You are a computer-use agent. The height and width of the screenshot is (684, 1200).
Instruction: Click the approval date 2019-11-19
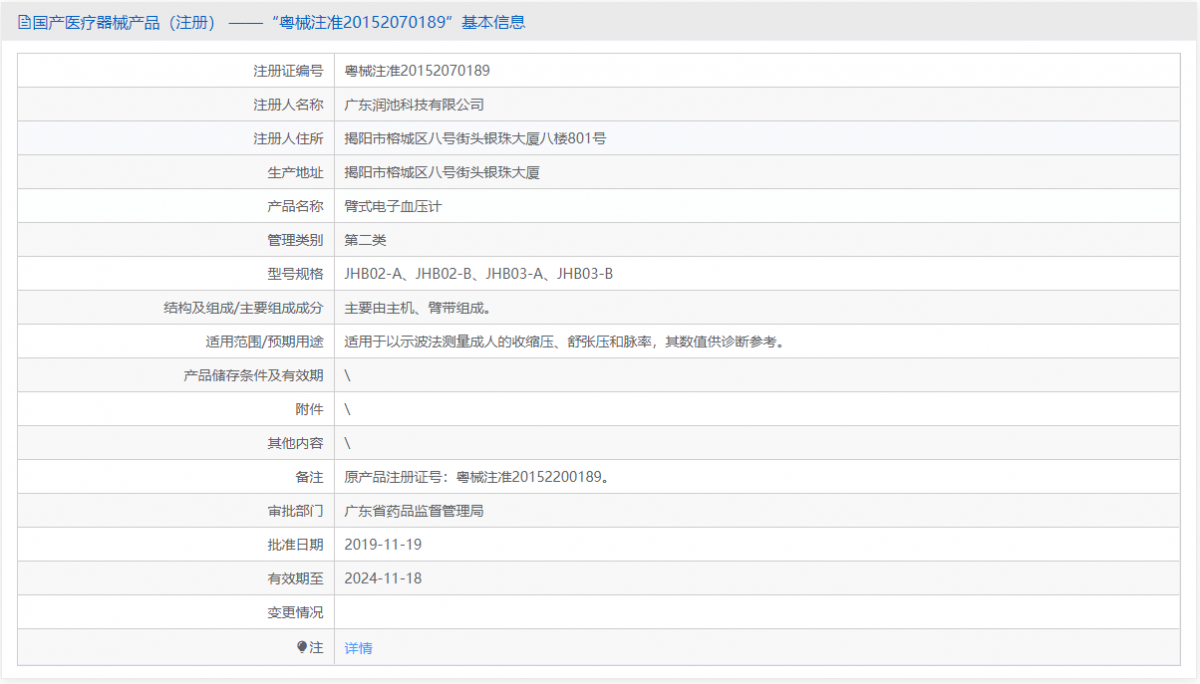click(385, 544)
